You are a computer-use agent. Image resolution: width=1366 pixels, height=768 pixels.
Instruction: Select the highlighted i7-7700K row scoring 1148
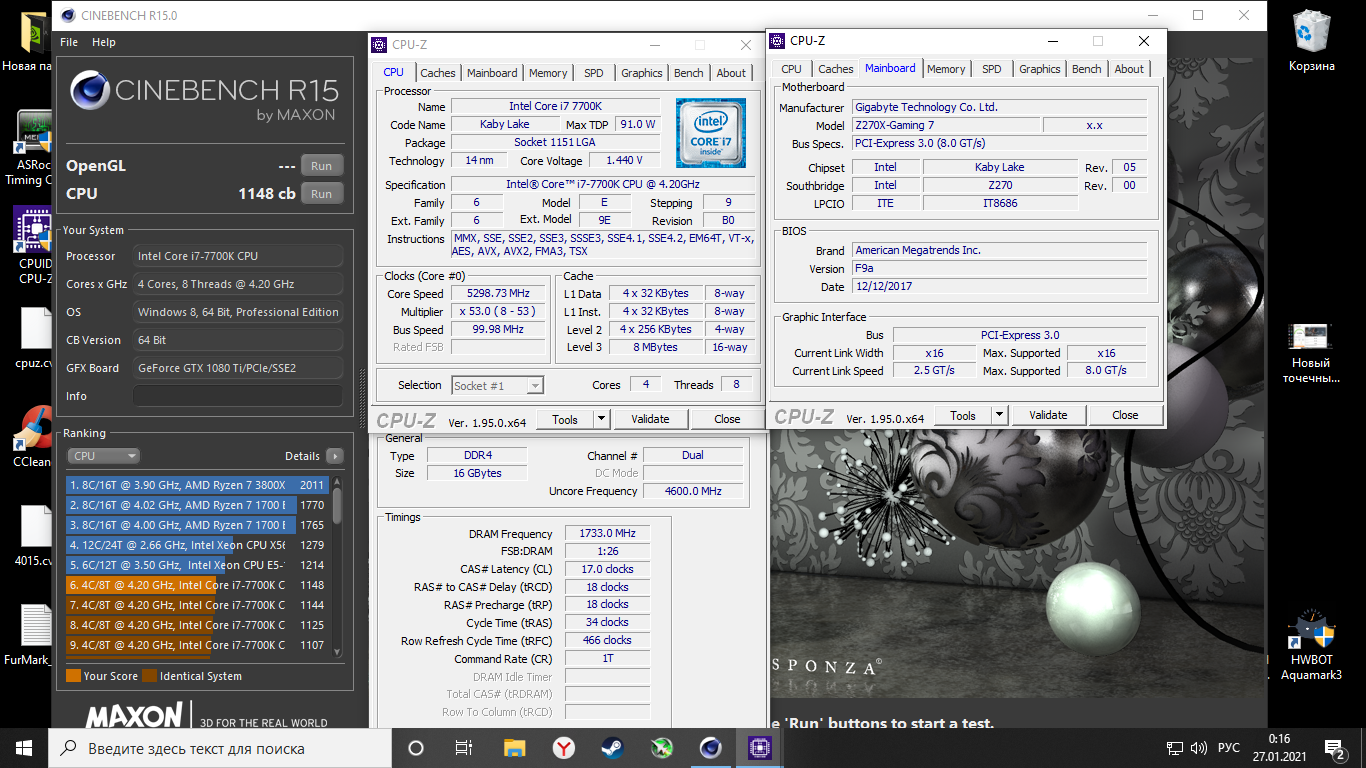[x=197, y=585]
